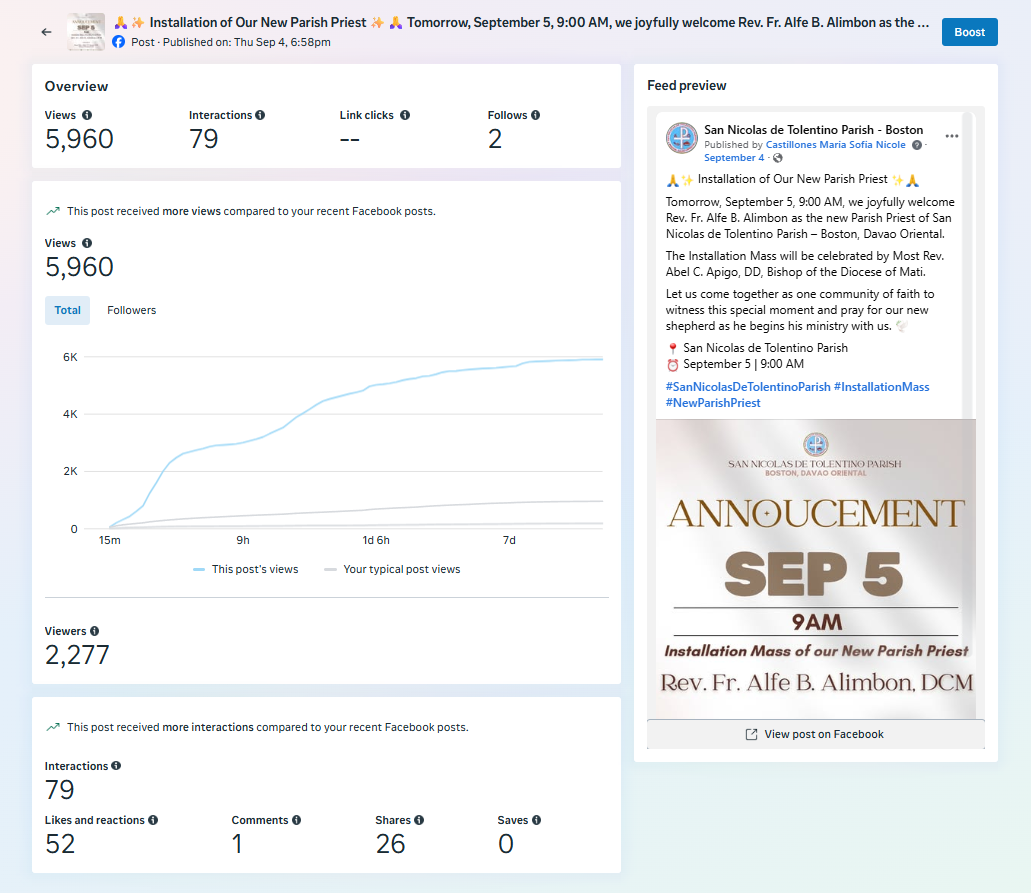Click the Overview heading

click(x=76, y=86)
